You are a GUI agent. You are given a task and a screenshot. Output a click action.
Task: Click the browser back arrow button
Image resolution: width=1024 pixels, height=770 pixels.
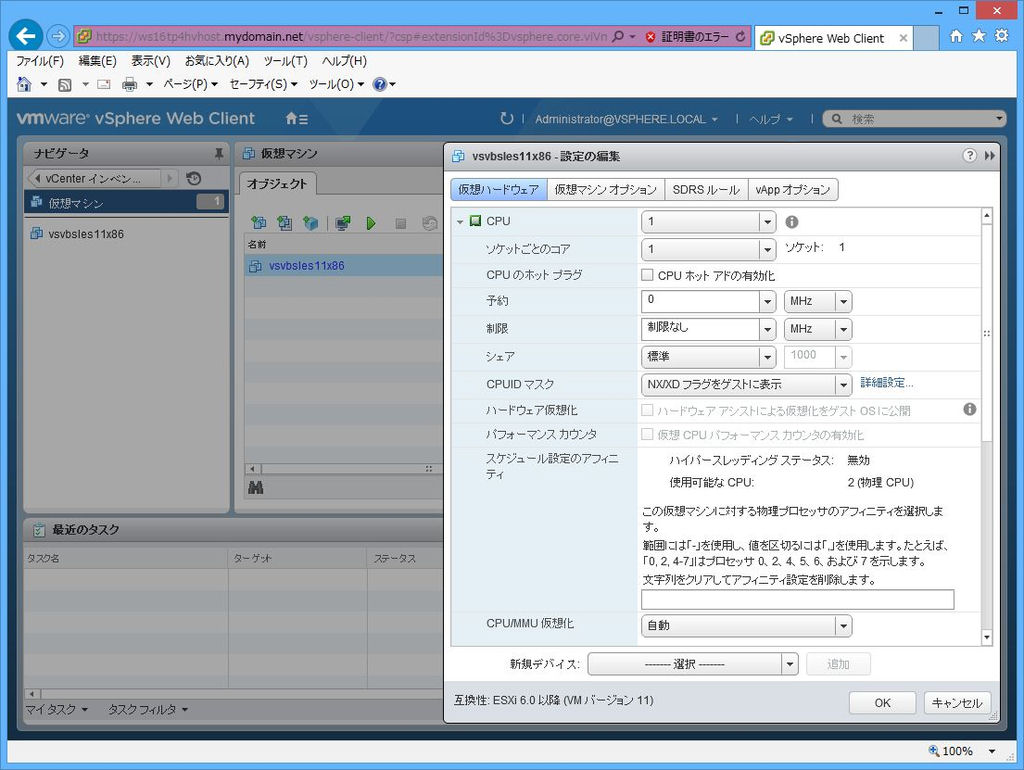tap(26, 35)
